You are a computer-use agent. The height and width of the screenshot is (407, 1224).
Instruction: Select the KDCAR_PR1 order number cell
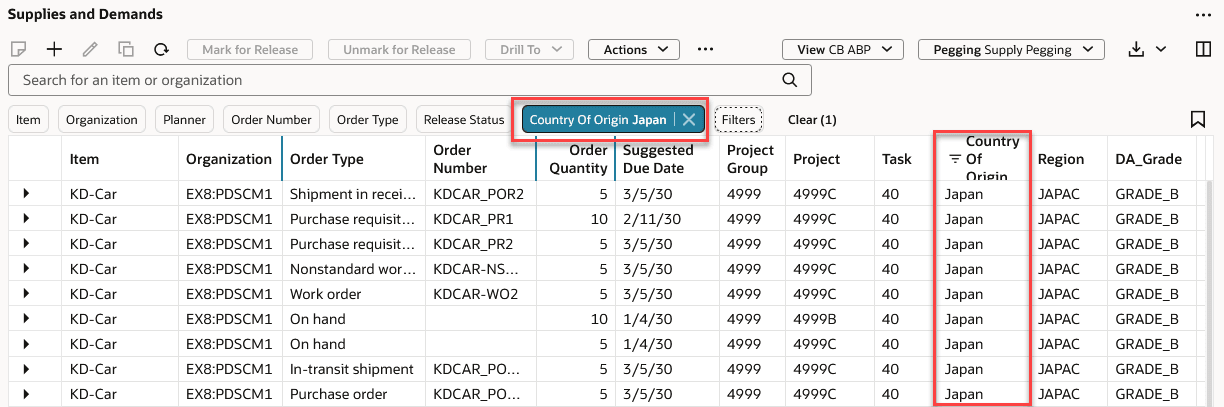click(x=481, y=219)
